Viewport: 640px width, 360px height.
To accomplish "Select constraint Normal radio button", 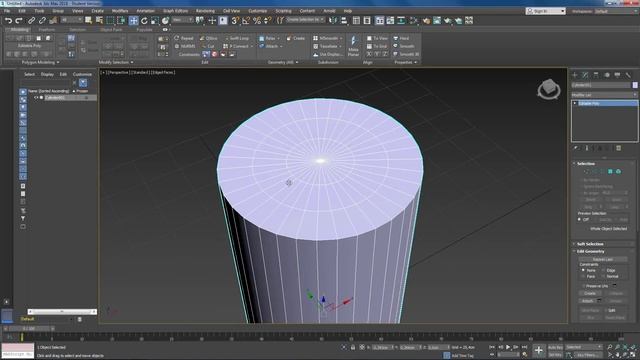I will 603,276.
